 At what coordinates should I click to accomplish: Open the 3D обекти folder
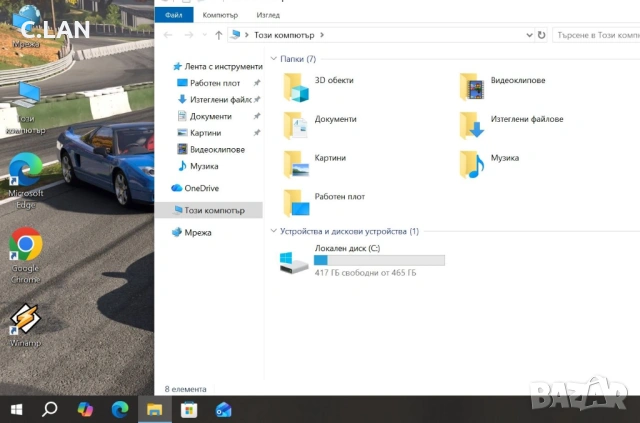298,86
